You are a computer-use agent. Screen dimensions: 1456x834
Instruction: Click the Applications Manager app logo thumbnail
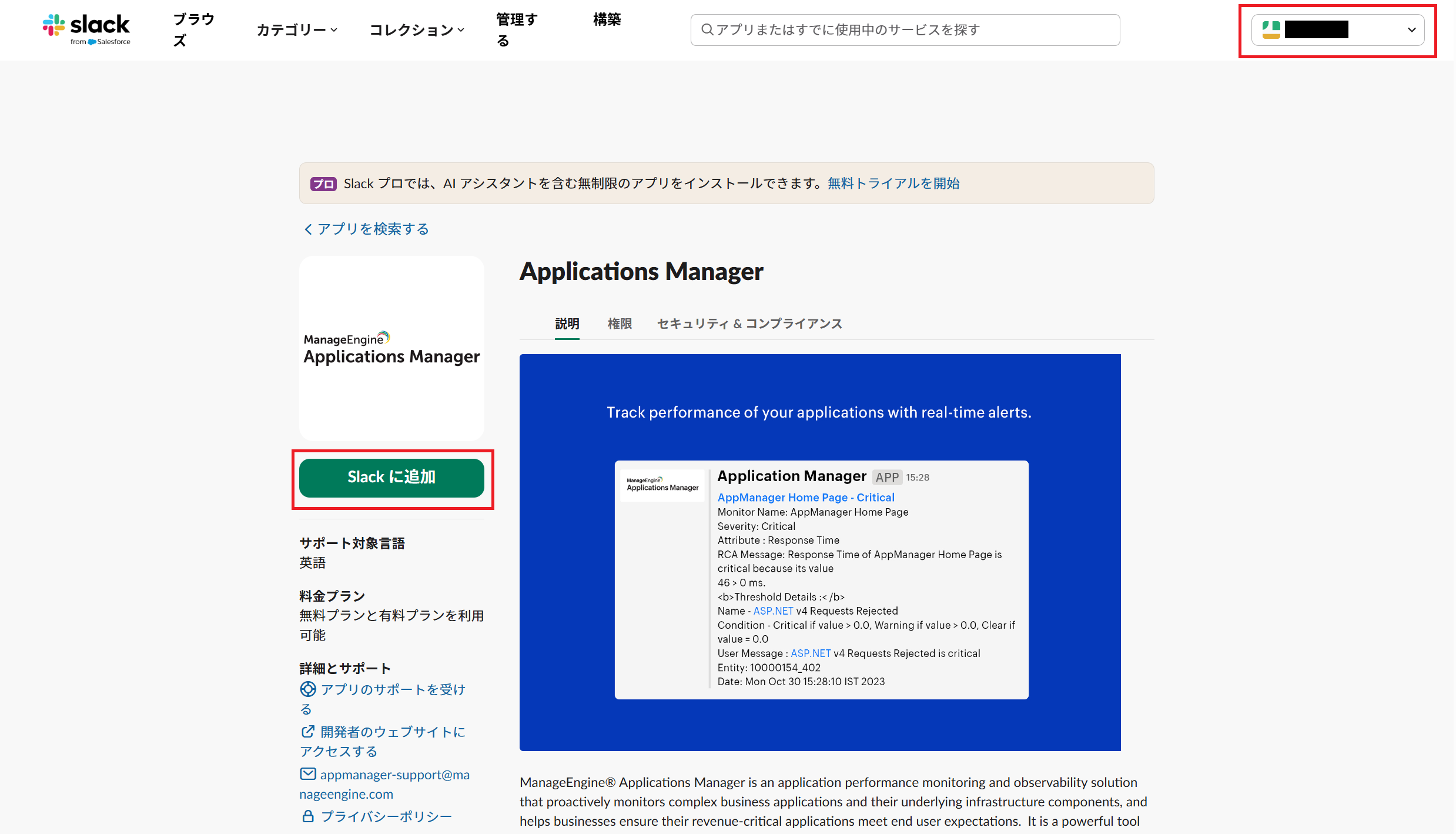[391, 348]
